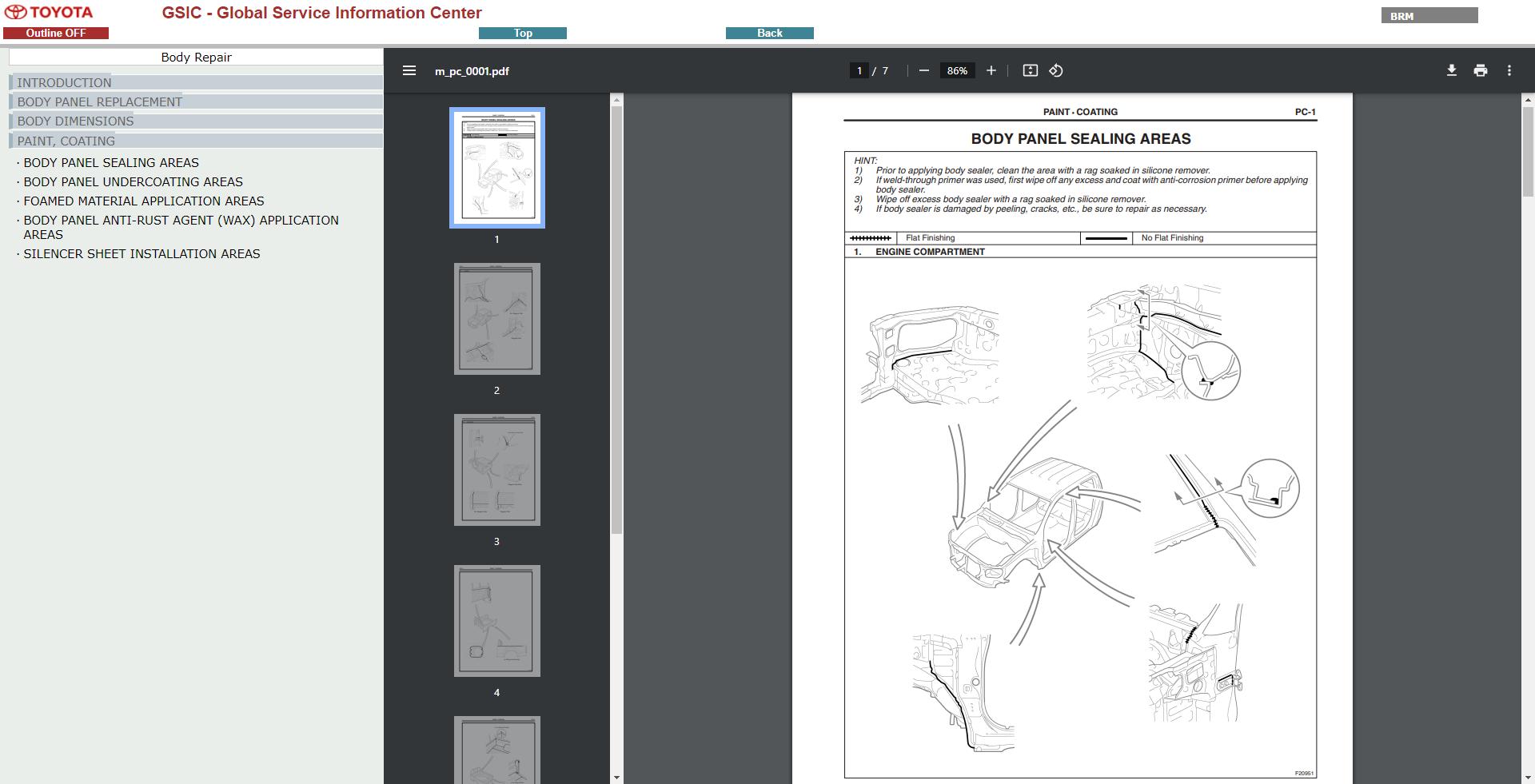Click the BRM button
The height and width of the screenshot is (784, 1535).
(x=1429, y=15)
